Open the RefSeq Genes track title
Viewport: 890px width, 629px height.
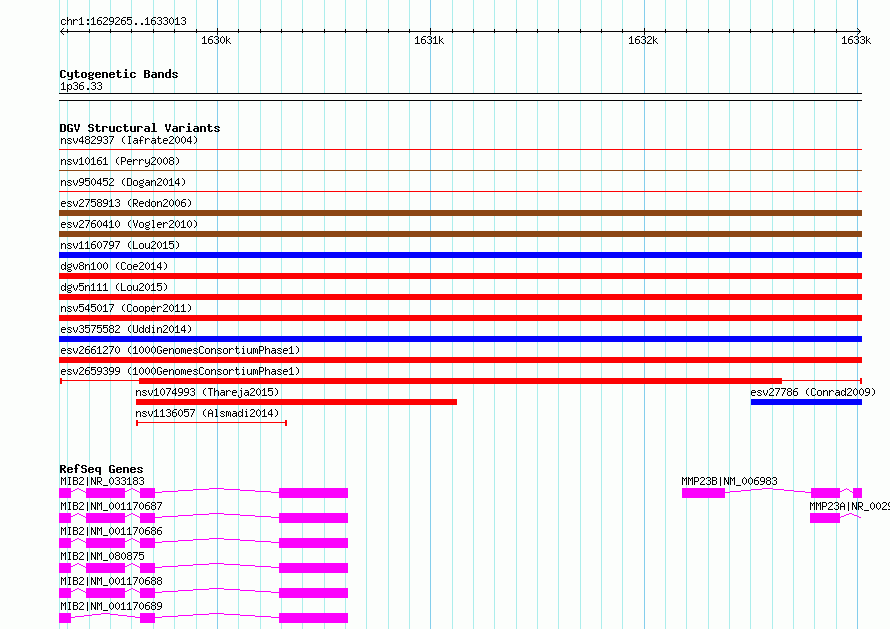pos(101,469)
